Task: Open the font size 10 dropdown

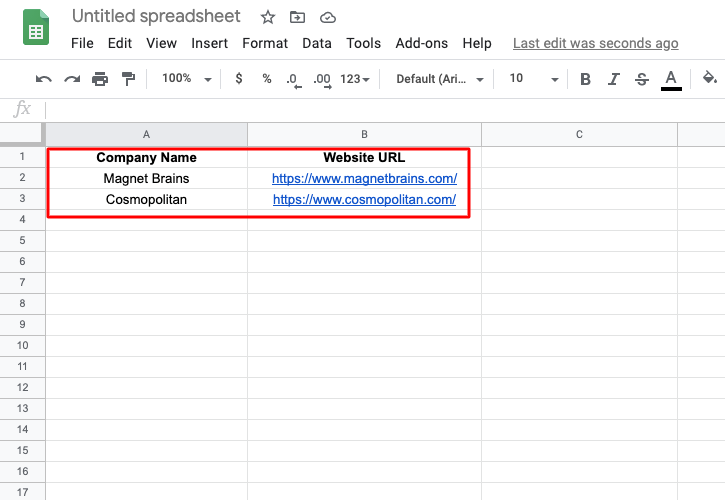Action: pyautogui.click(x=534, y=79)
